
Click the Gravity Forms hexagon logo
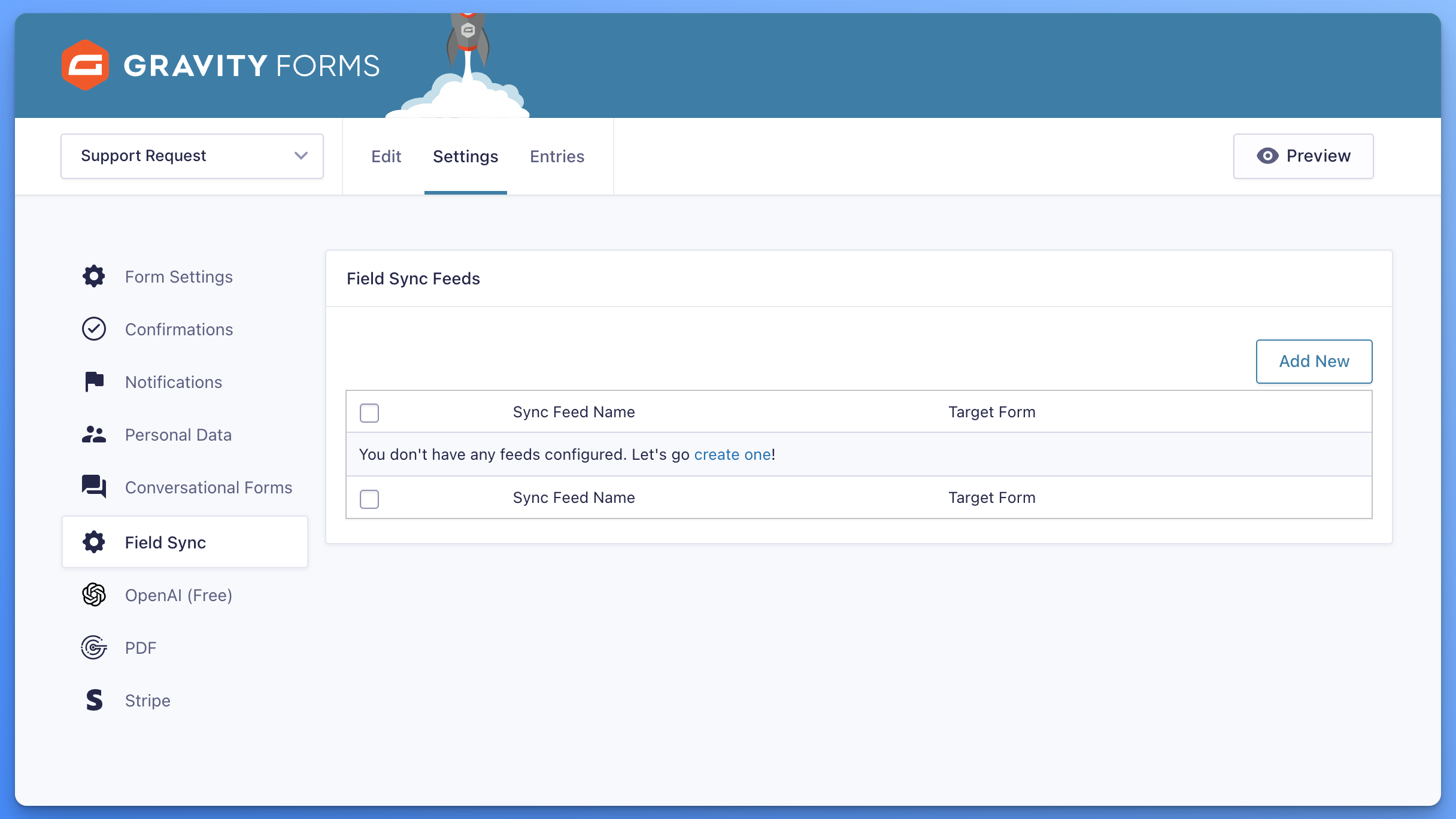click(86, 65)
